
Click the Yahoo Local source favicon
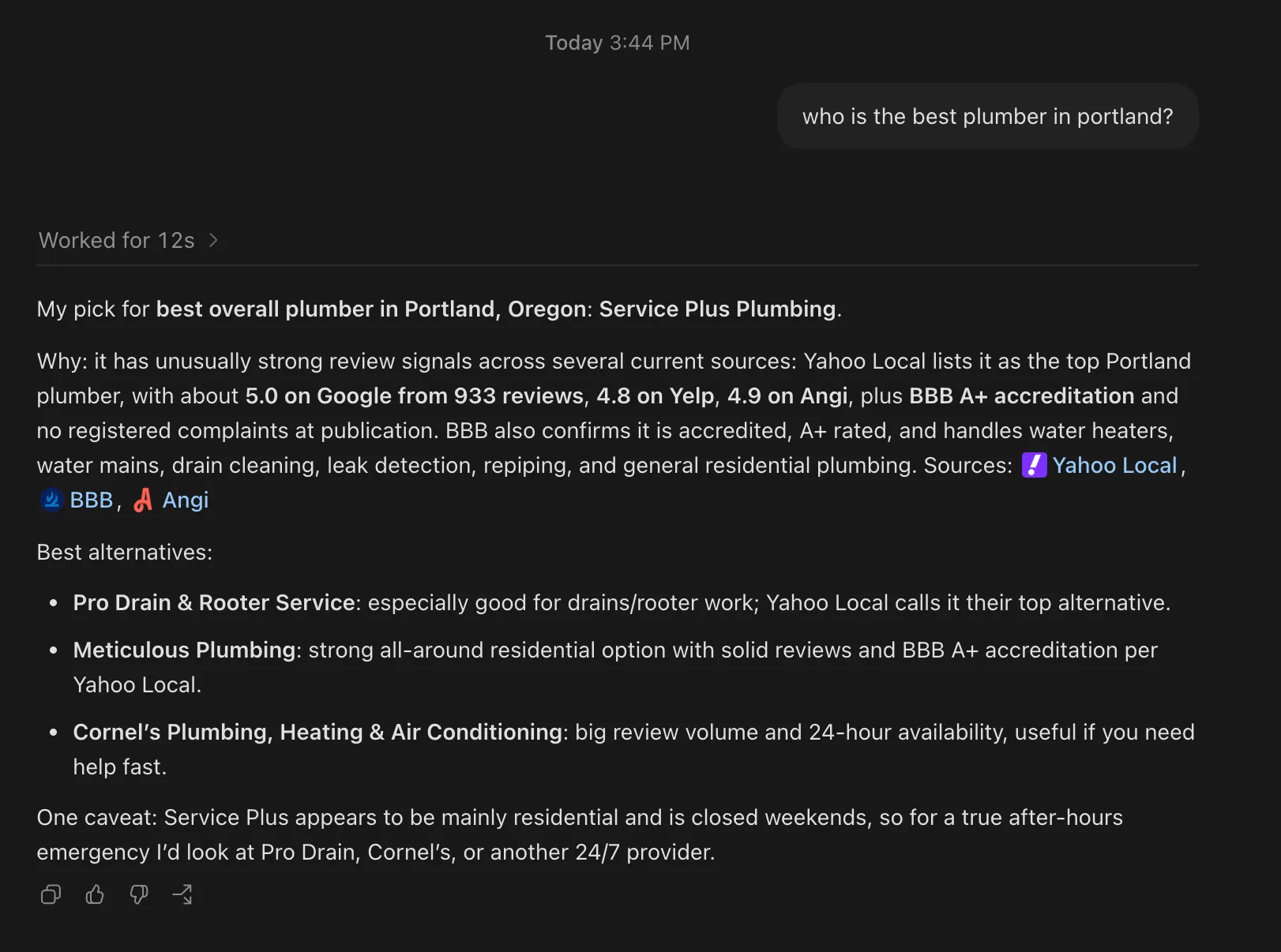click(x=1034, y=465)
